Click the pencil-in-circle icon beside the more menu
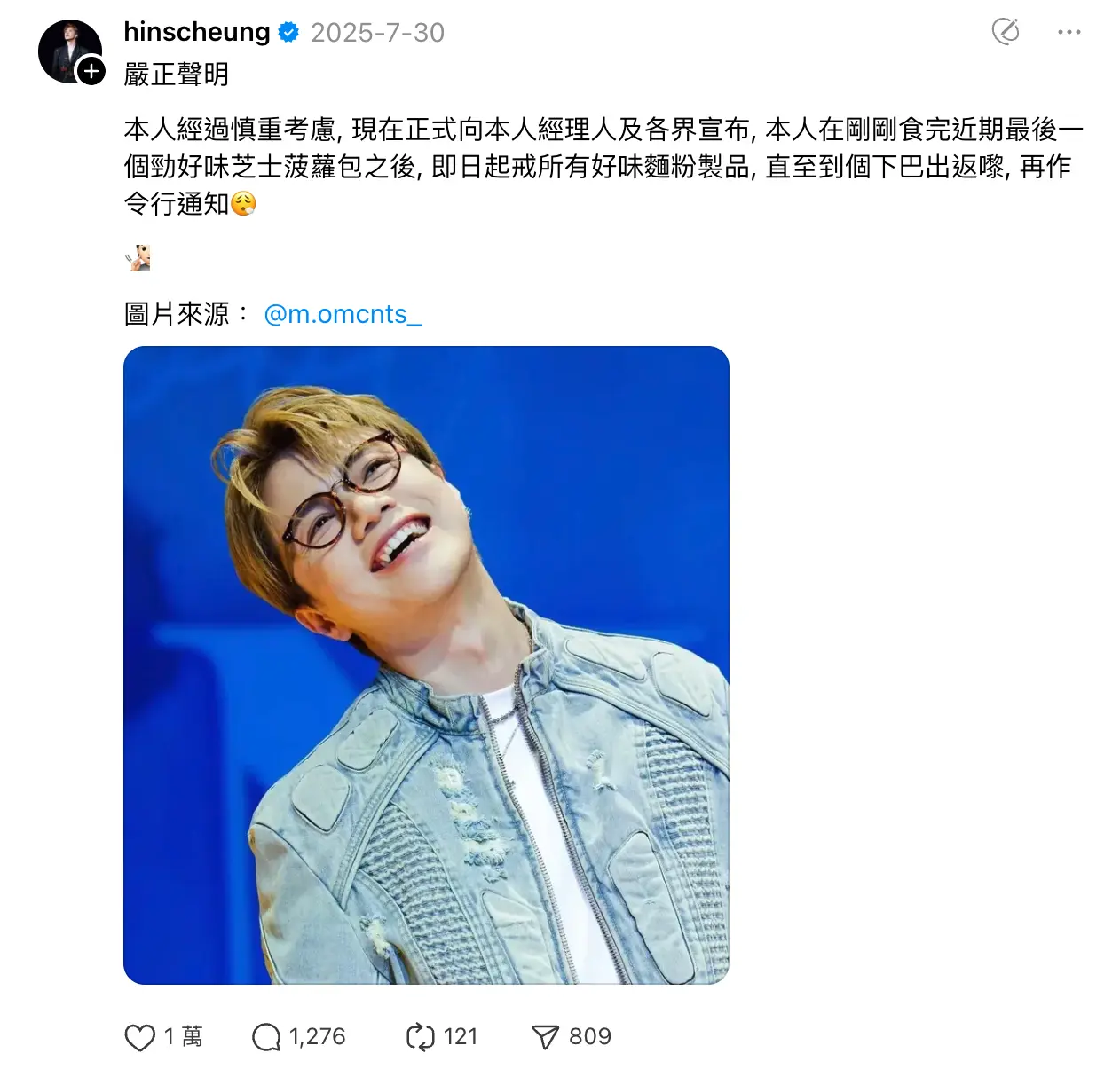The height and width of the screenshot is (1077, 1120). point(1006,32)
